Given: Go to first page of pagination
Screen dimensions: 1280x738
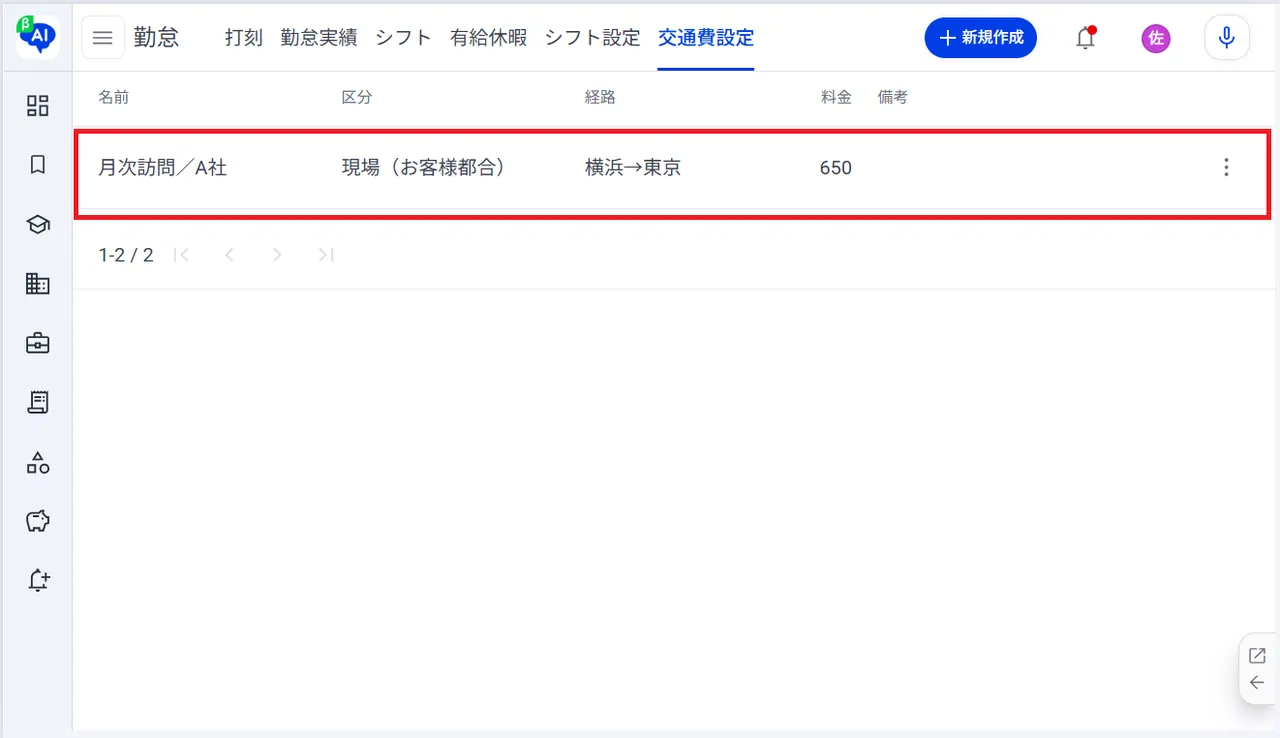Looking at the screenshot, I should click(x=181, y=255).
